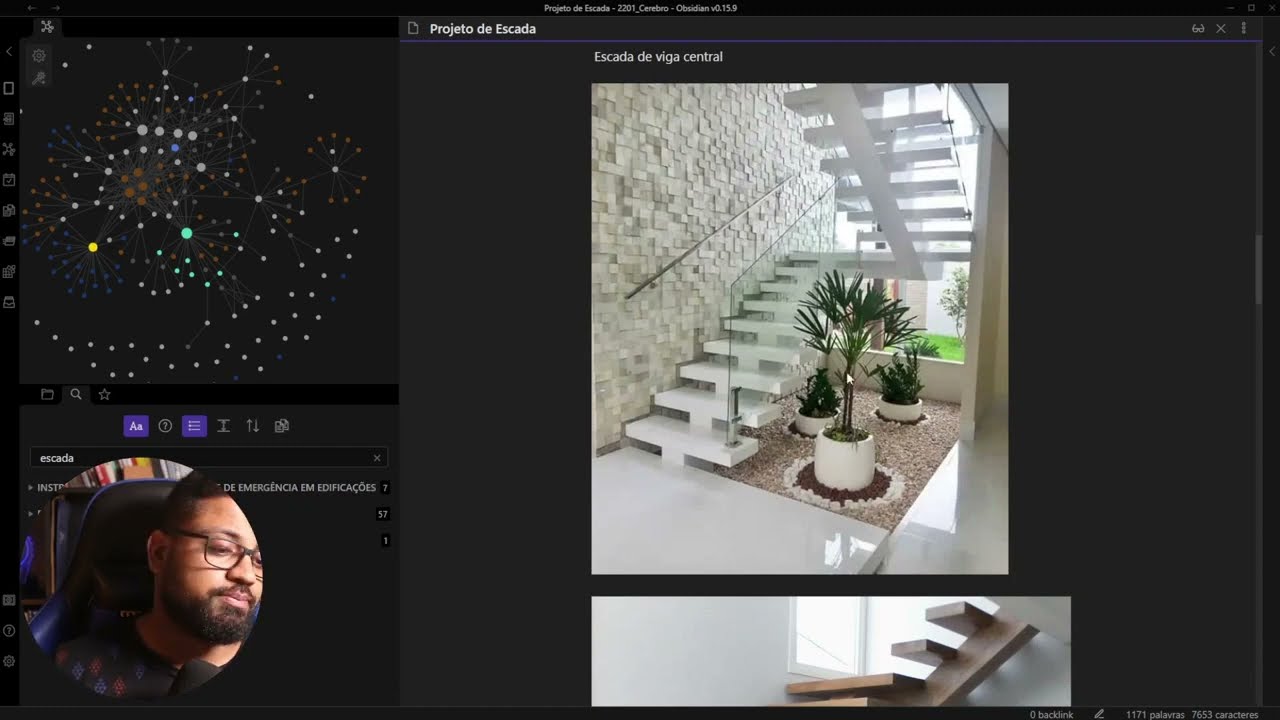Show search term explanation question icon
The height and width of the screenshot is (720, 1280).
pos(165,426)
